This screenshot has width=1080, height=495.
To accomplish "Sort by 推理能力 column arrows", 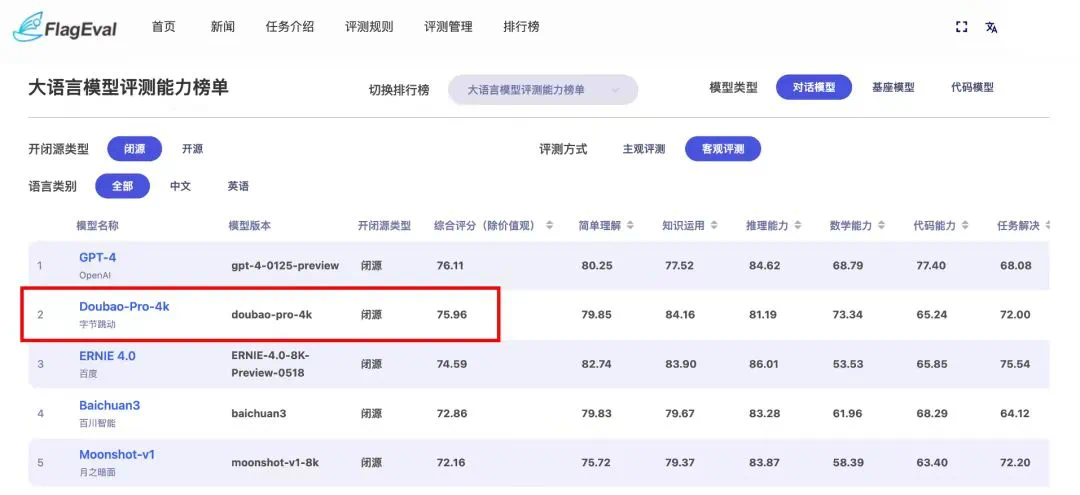I will pyautogui.click(x=798, y=226).
